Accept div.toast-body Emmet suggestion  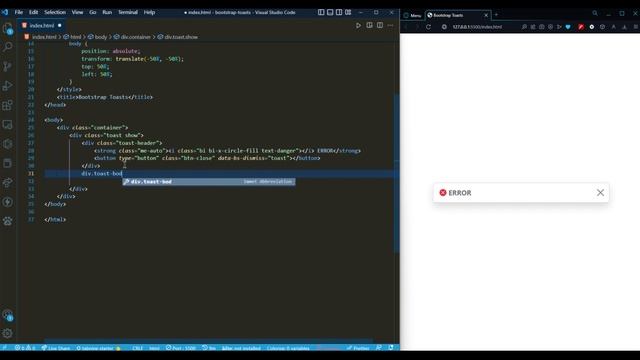tap(209, 182)
